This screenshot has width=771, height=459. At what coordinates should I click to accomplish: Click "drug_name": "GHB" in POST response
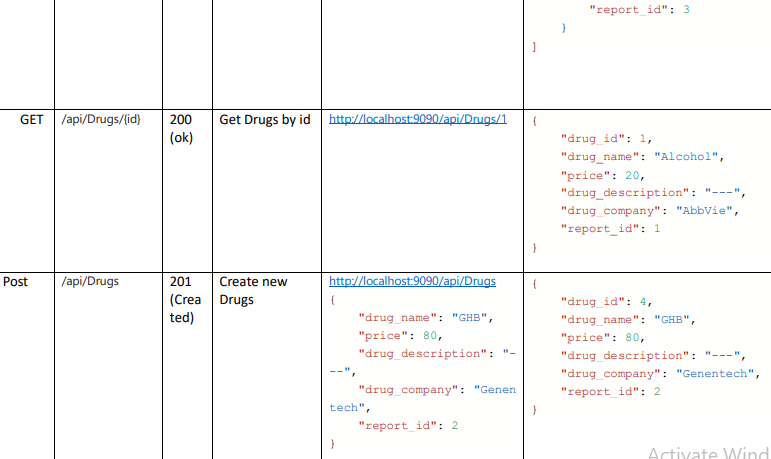coord(628,320)
